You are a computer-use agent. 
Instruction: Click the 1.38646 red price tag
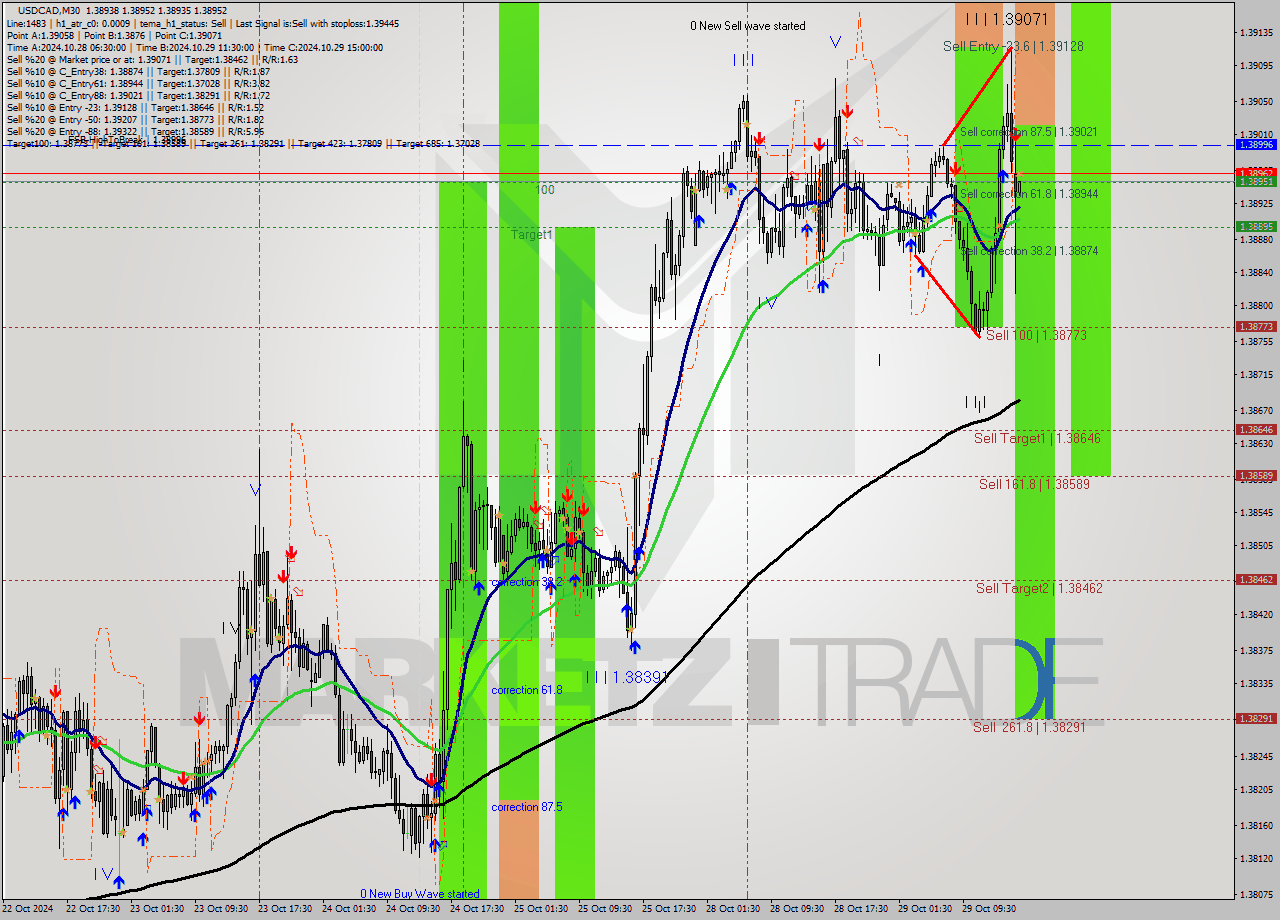pyautogui.click(x=1255, y=430)
